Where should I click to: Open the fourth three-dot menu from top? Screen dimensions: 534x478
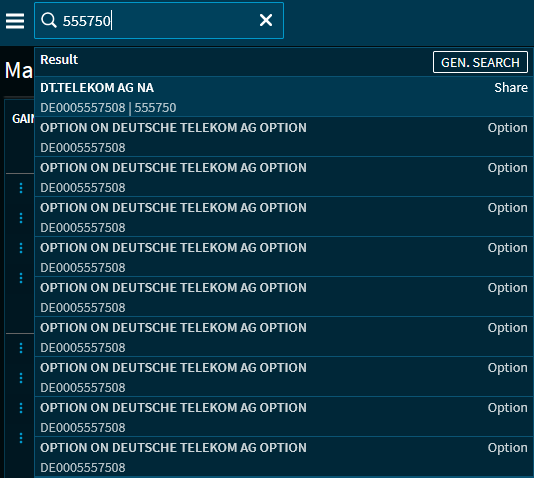point(21,278)
